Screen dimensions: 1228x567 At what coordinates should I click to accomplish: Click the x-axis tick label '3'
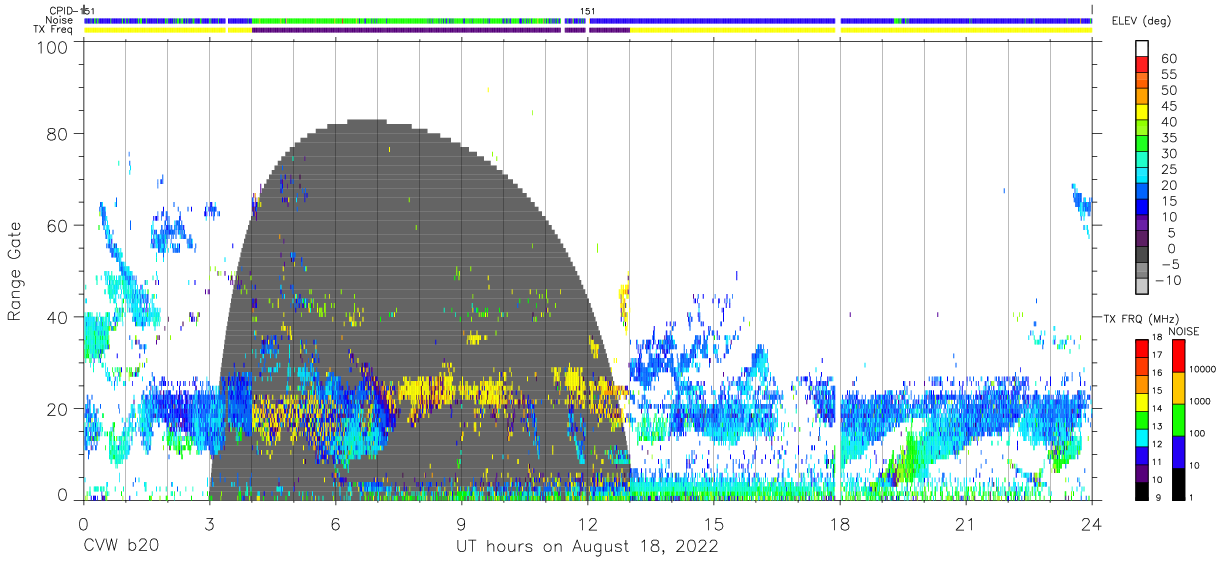(209, 524)
